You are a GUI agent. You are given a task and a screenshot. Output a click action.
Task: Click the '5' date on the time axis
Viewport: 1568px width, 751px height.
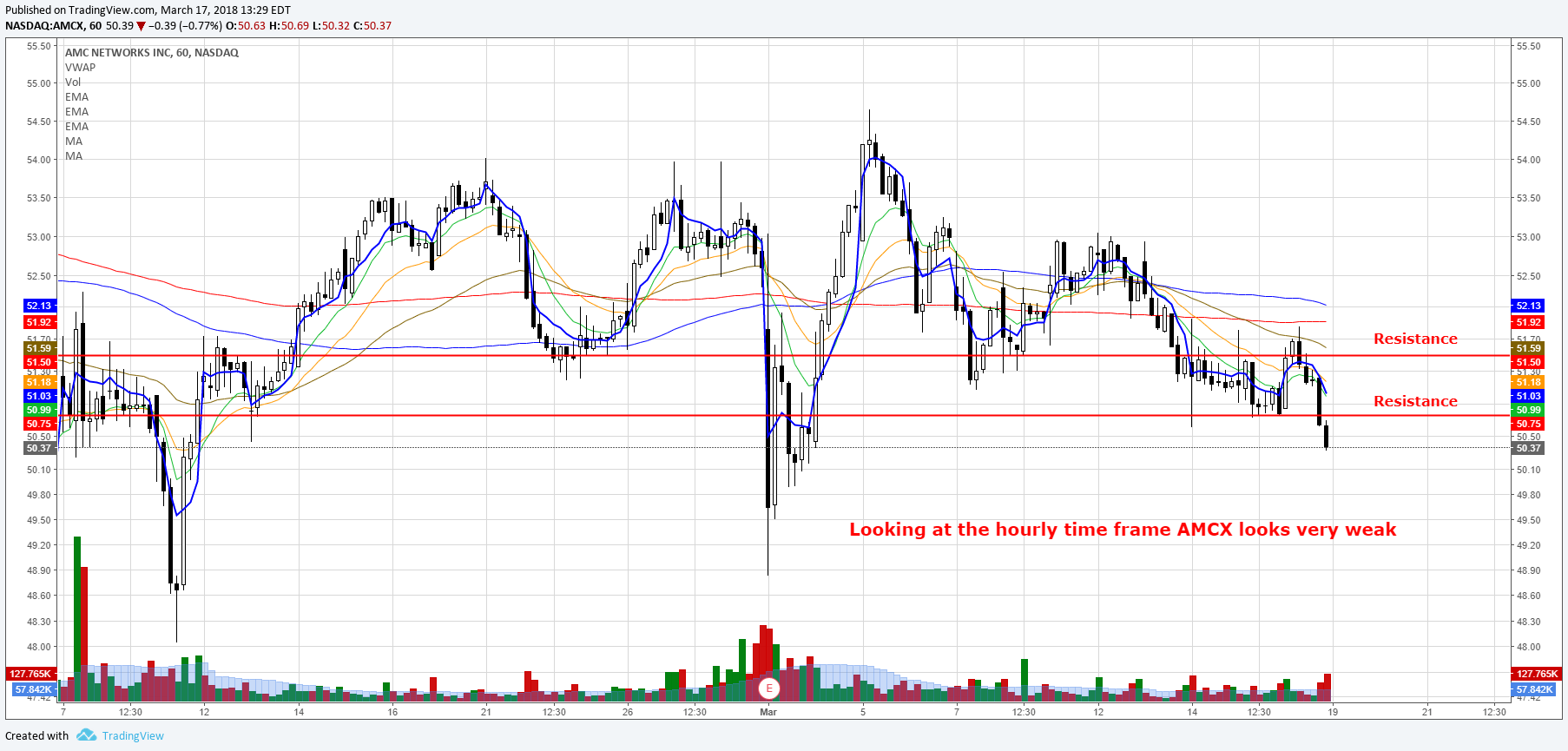pyautogui.click(x=863, y=712)
